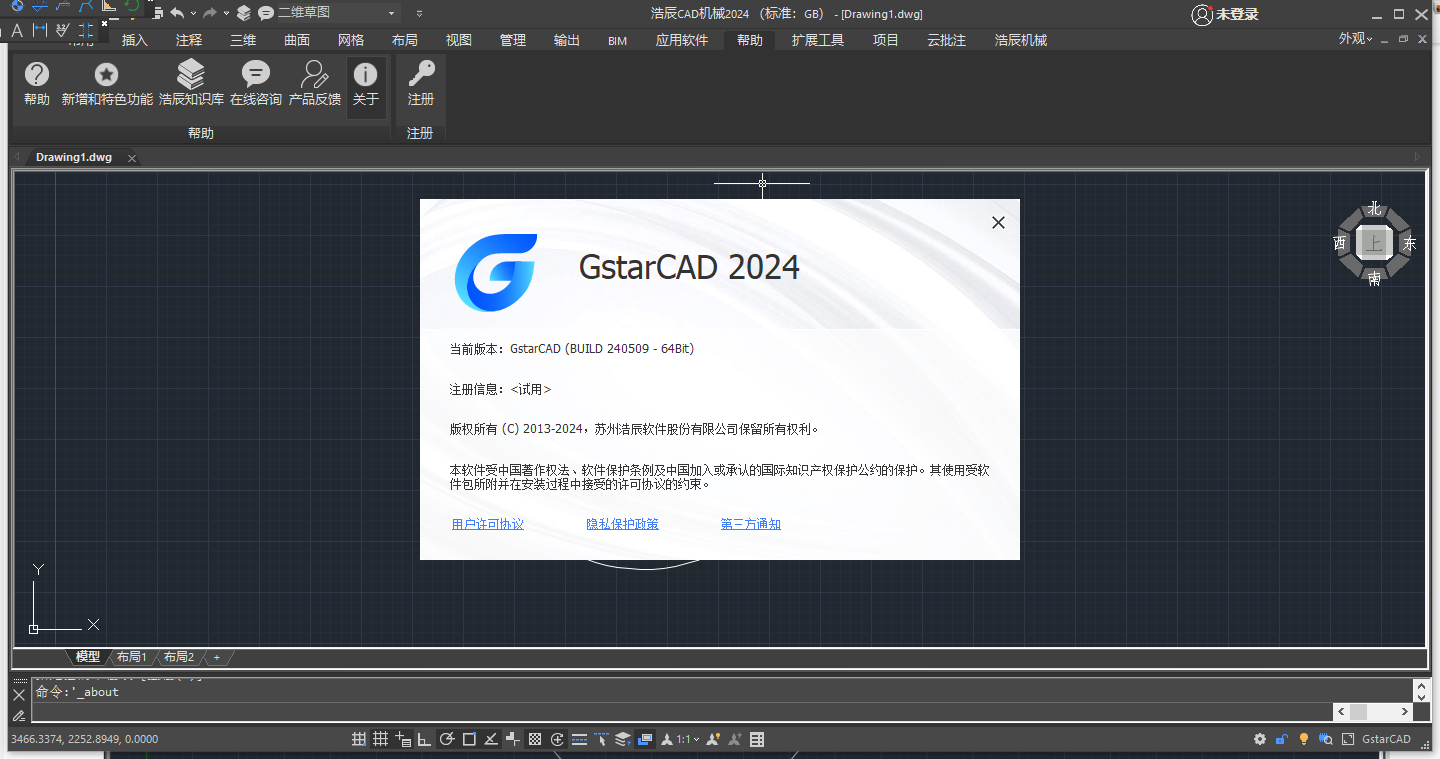Open the undo history dropdown arrow

pos(192,14)
